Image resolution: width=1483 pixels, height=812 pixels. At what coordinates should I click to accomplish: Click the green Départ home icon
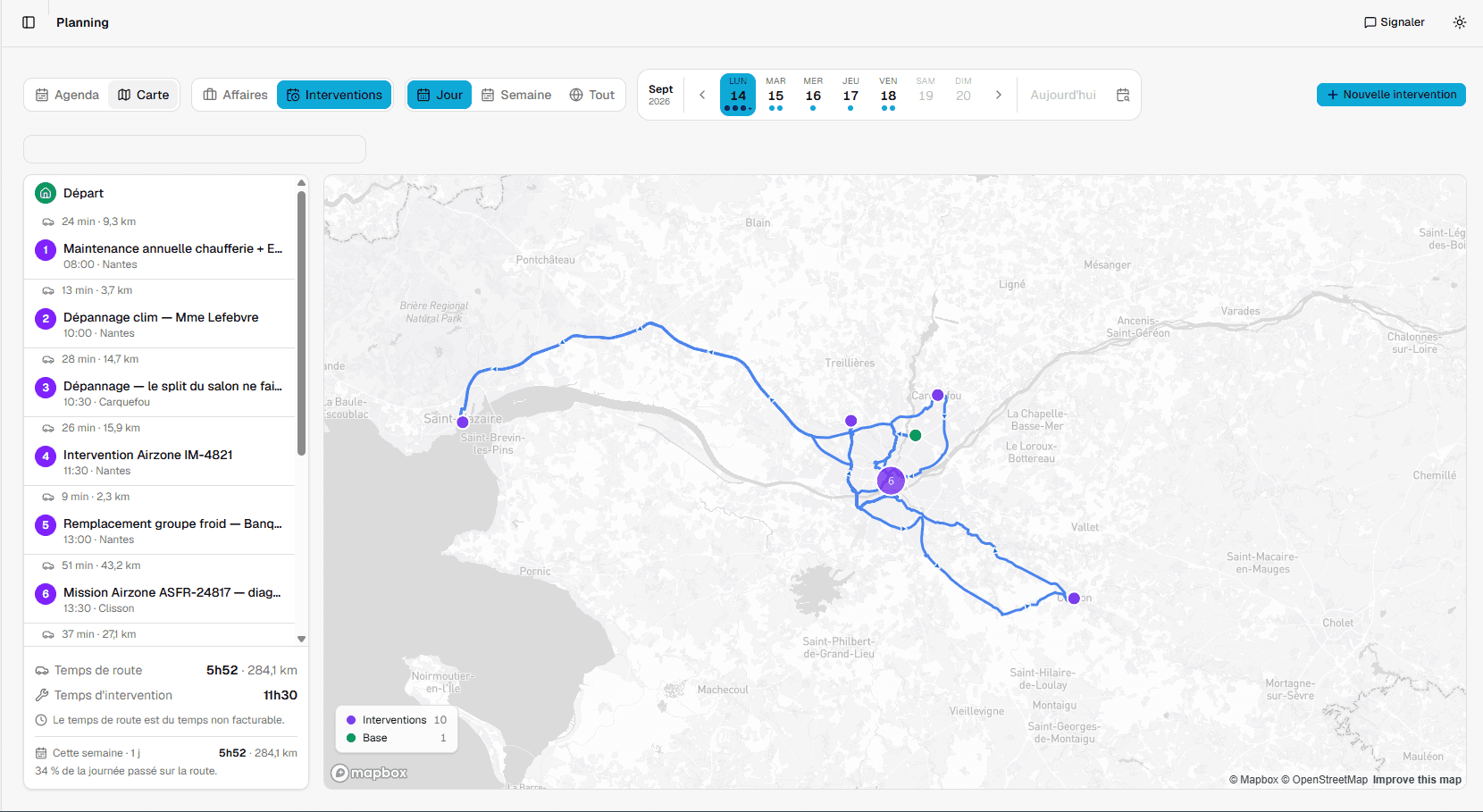[46, 193]
